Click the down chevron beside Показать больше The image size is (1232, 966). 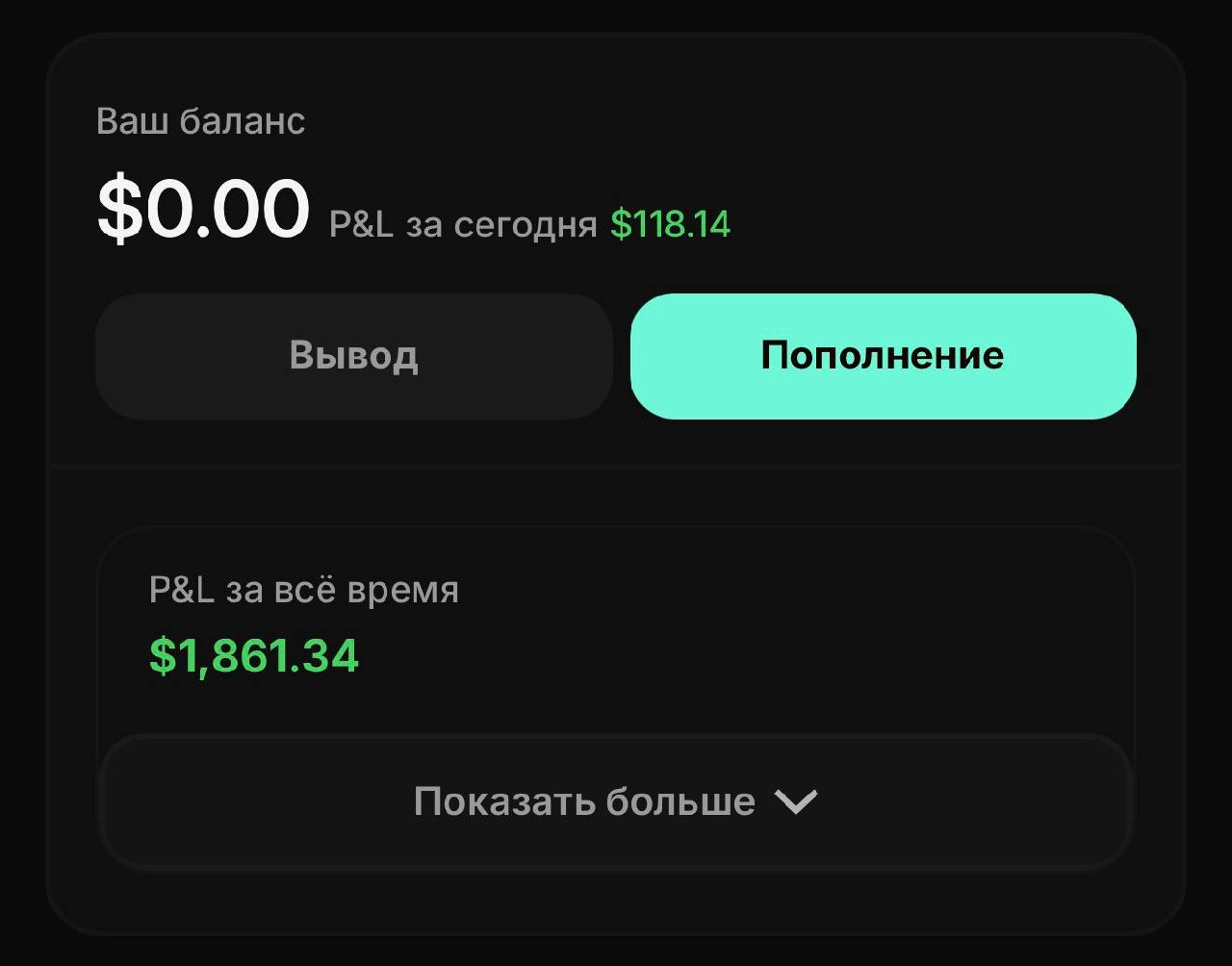pyautogui.click(x=796, y=801)
